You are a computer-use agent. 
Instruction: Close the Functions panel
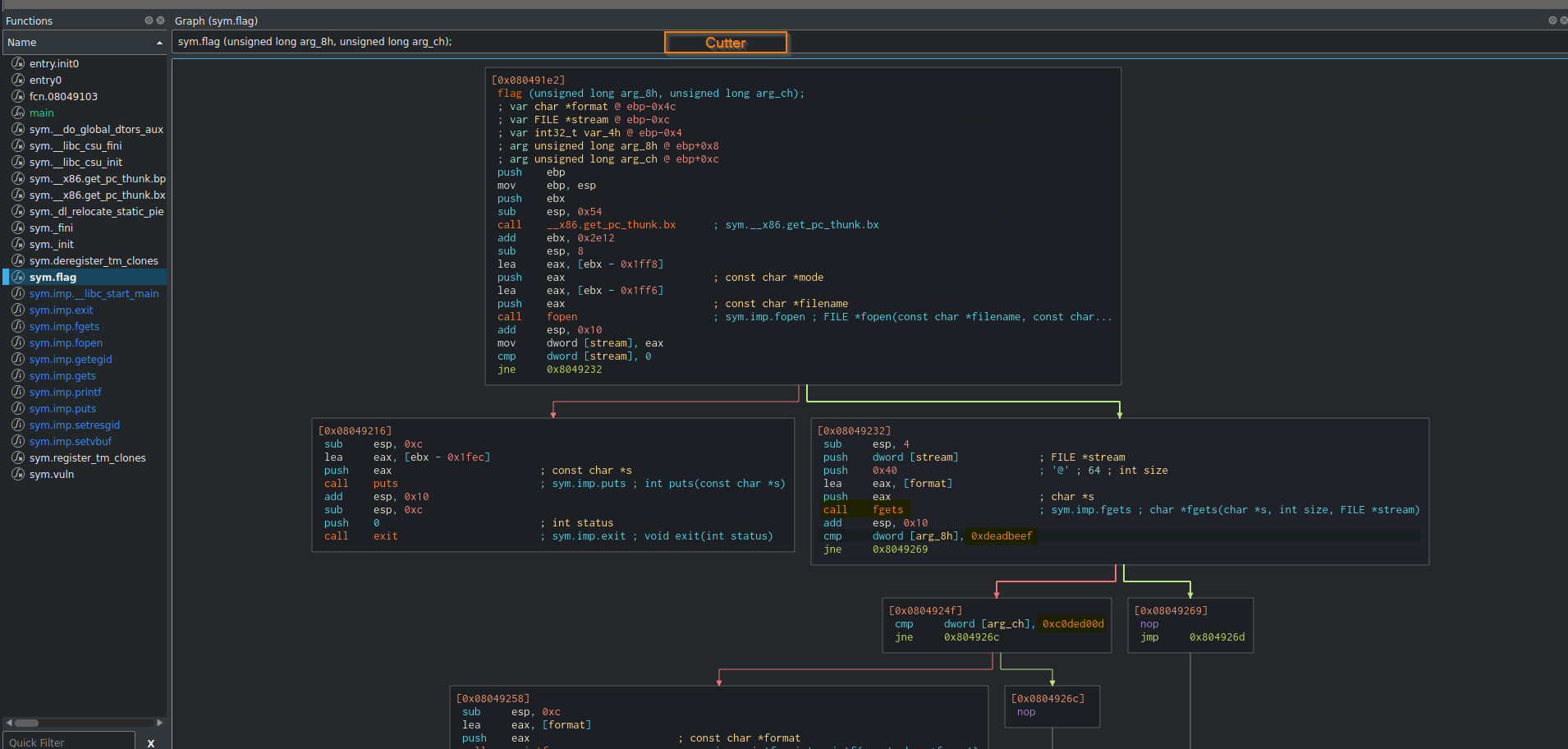coord(160,21)
